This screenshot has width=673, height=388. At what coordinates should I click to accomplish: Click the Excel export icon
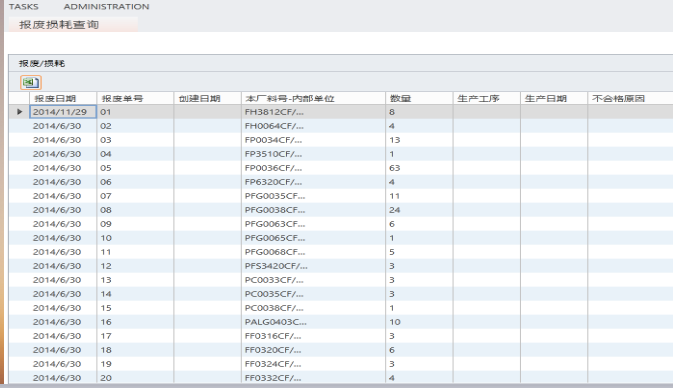click(30, 82)
